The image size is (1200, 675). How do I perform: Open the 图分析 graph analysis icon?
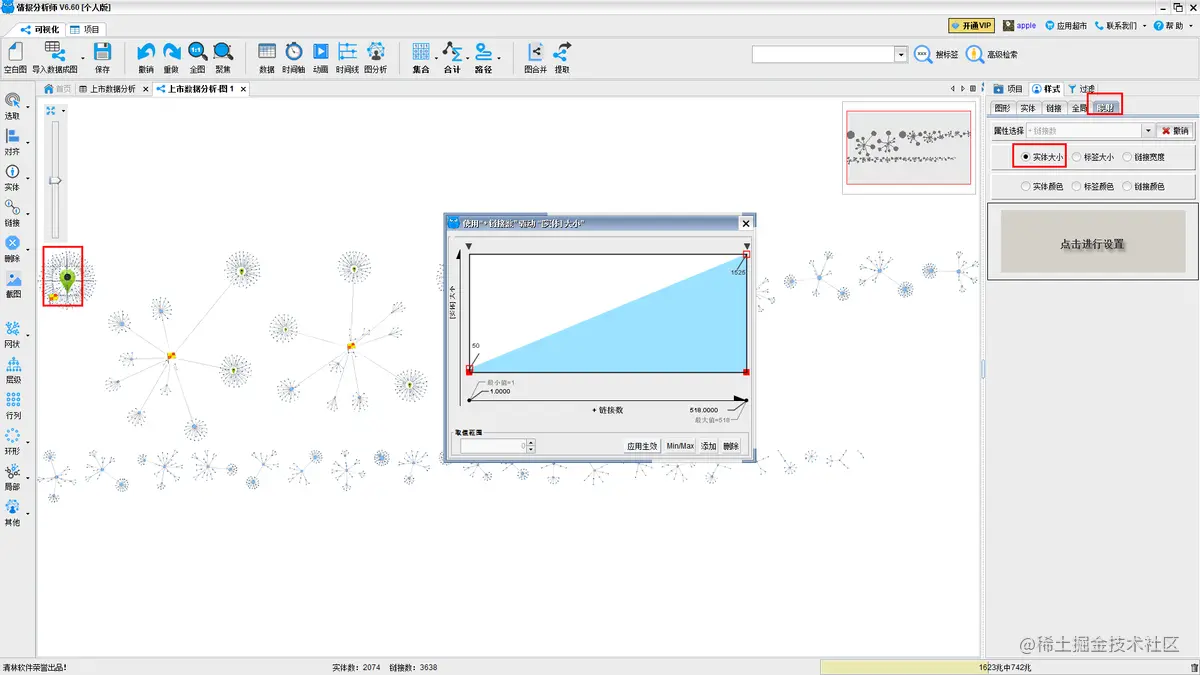coord(376,52)
